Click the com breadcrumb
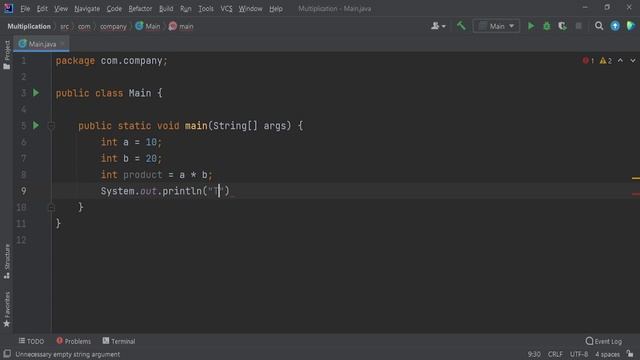 point(84,27)
